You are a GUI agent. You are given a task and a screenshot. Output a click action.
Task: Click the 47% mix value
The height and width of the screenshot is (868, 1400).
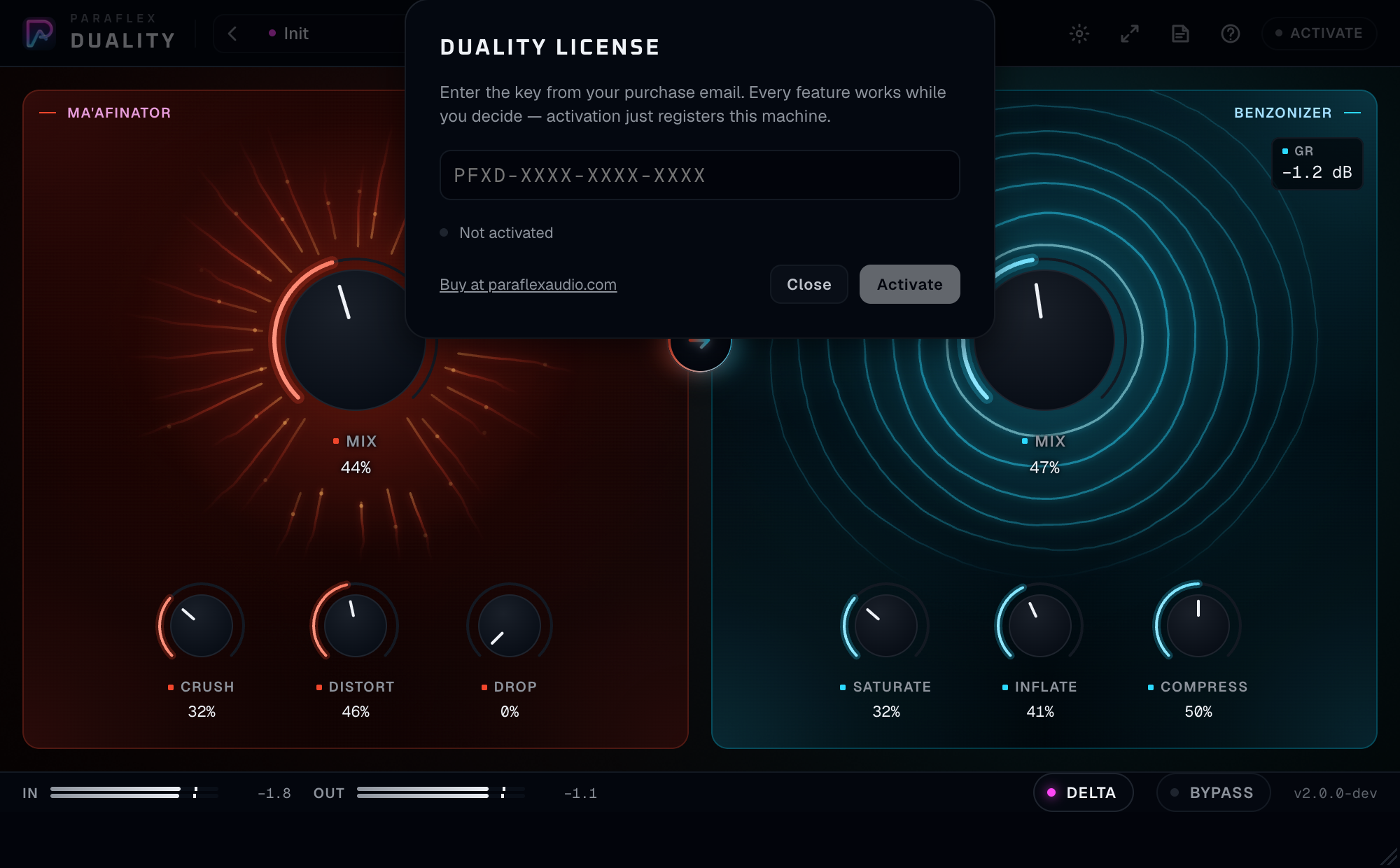(x=1044, y=467)
